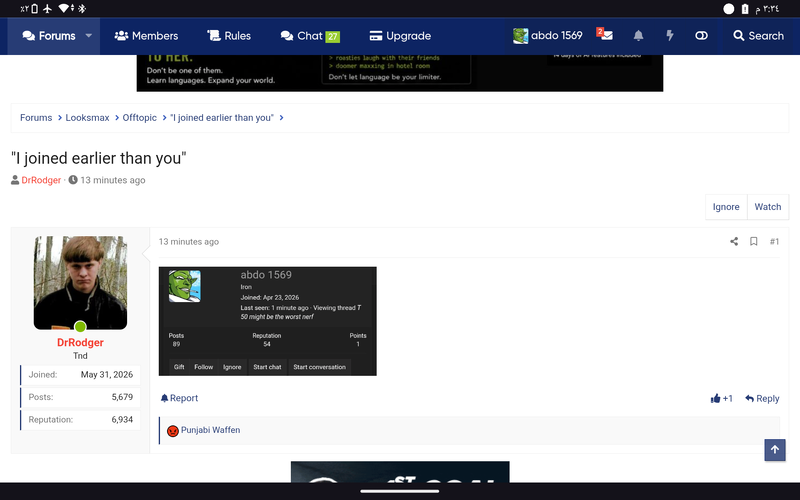The image size is (800, 500).
Task: Open the Upgrade page
Action: coord(400,36)
